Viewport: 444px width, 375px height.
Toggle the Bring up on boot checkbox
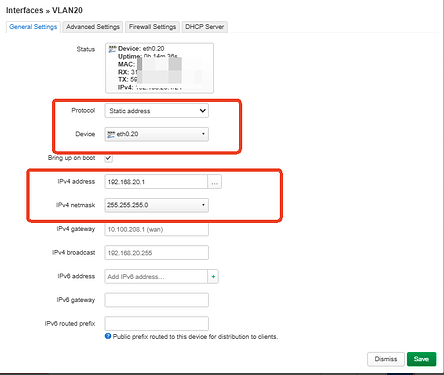pos(108,158)
